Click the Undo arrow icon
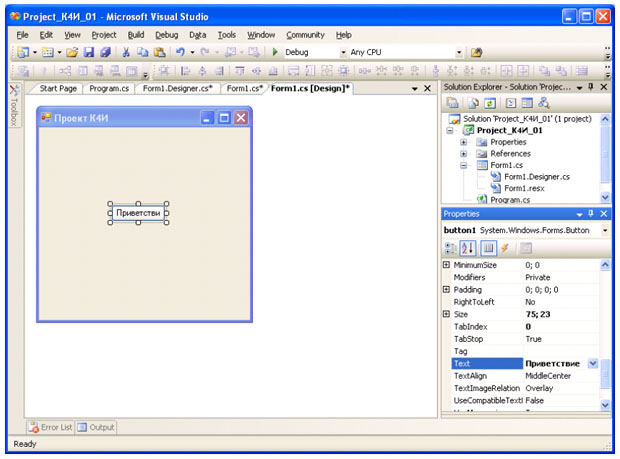 tap(180, 52)
